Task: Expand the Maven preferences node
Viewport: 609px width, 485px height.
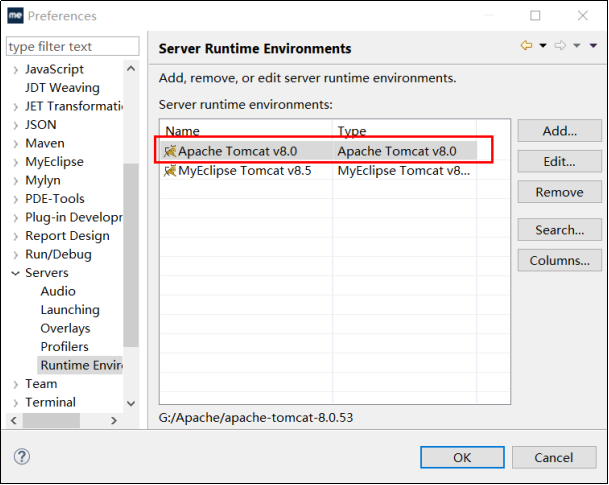Action: click(x=16, y=144)
